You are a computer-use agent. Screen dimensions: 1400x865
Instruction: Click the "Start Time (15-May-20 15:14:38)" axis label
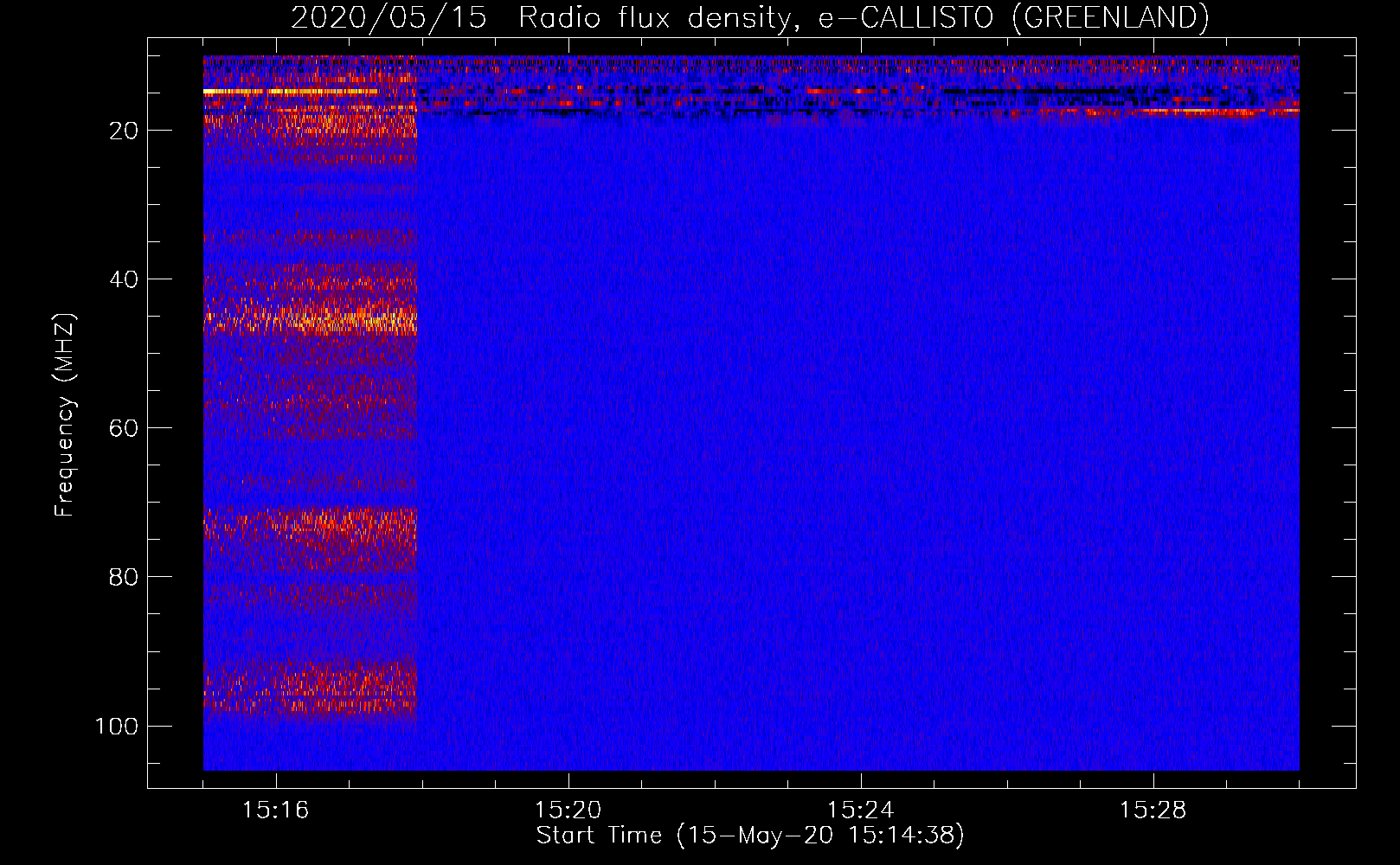point(750,836)
